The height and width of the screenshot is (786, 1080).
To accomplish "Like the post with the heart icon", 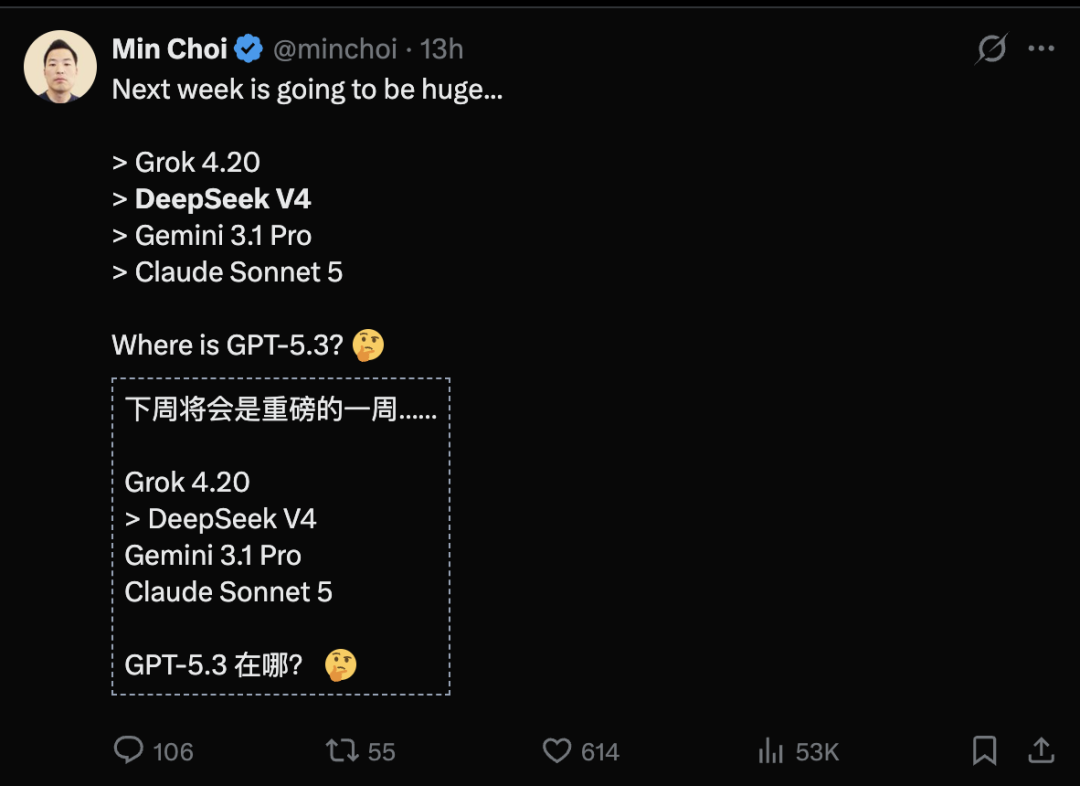I will click(x=556, y=750).
